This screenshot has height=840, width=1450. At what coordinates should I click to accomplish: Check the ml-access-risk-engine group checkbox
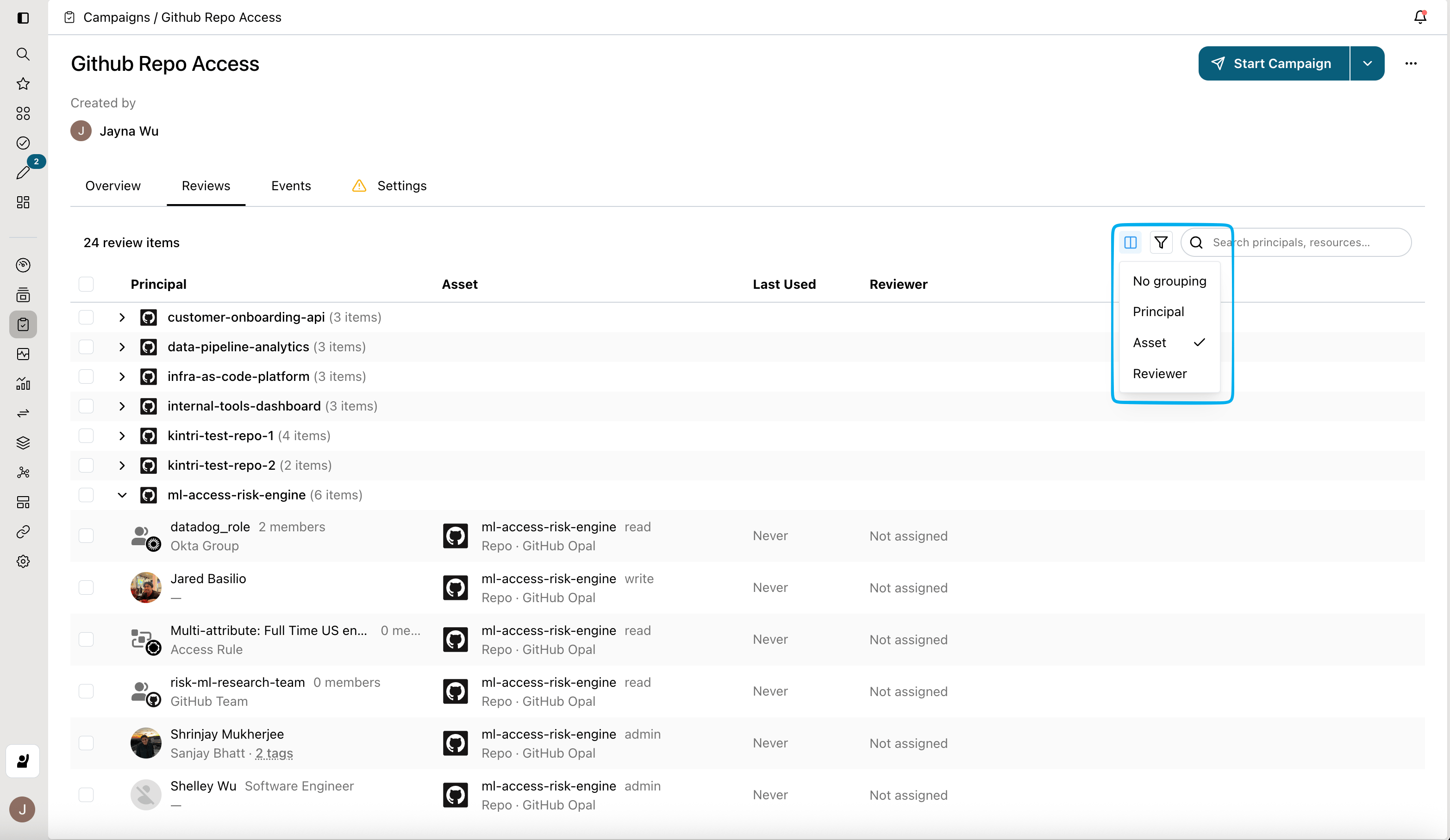[86, 495]
